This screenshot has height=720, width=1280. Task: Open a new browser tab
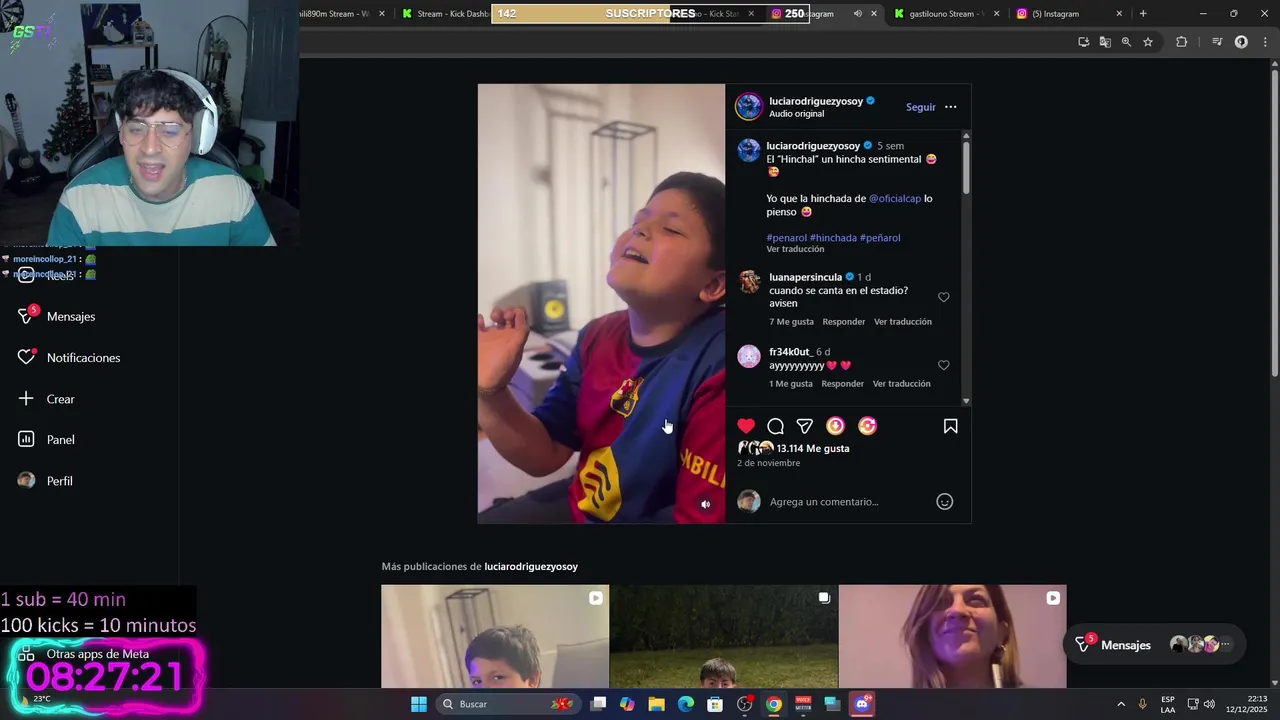tap(1143, 14)
